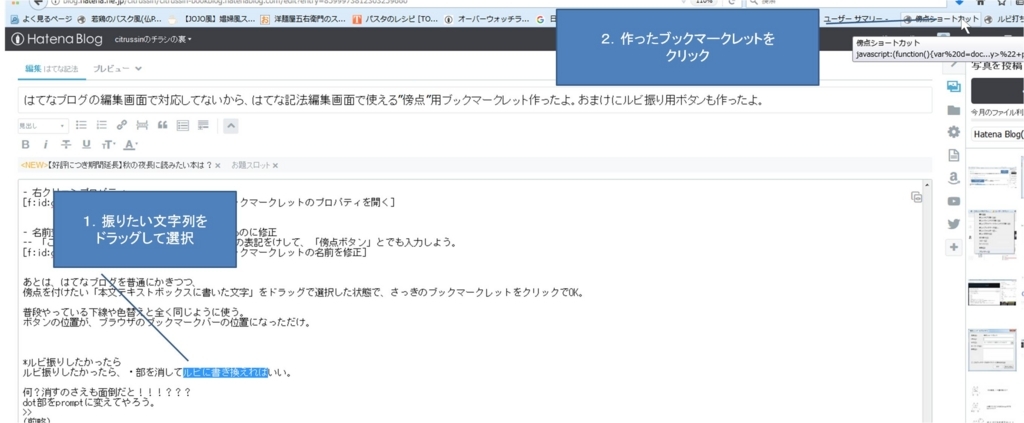Insert a footnote with the footnote icon

pos(203,125)
